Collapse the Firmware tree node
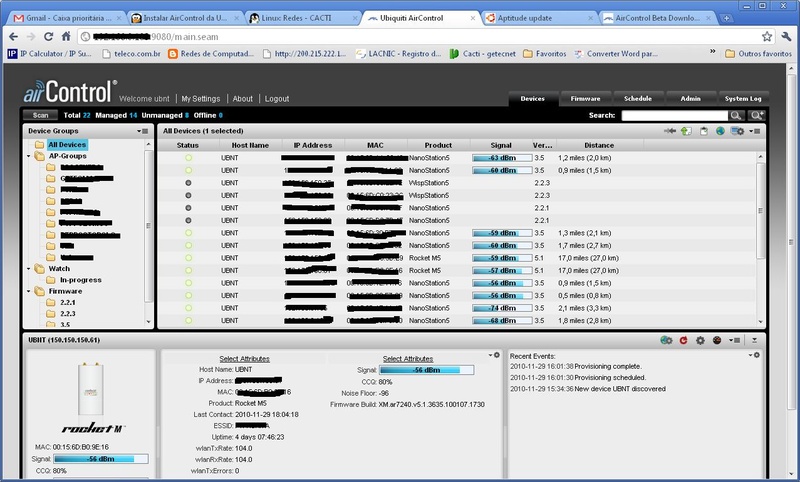The width and height of the screenshot is (800, 482). (x=29, y=291)
